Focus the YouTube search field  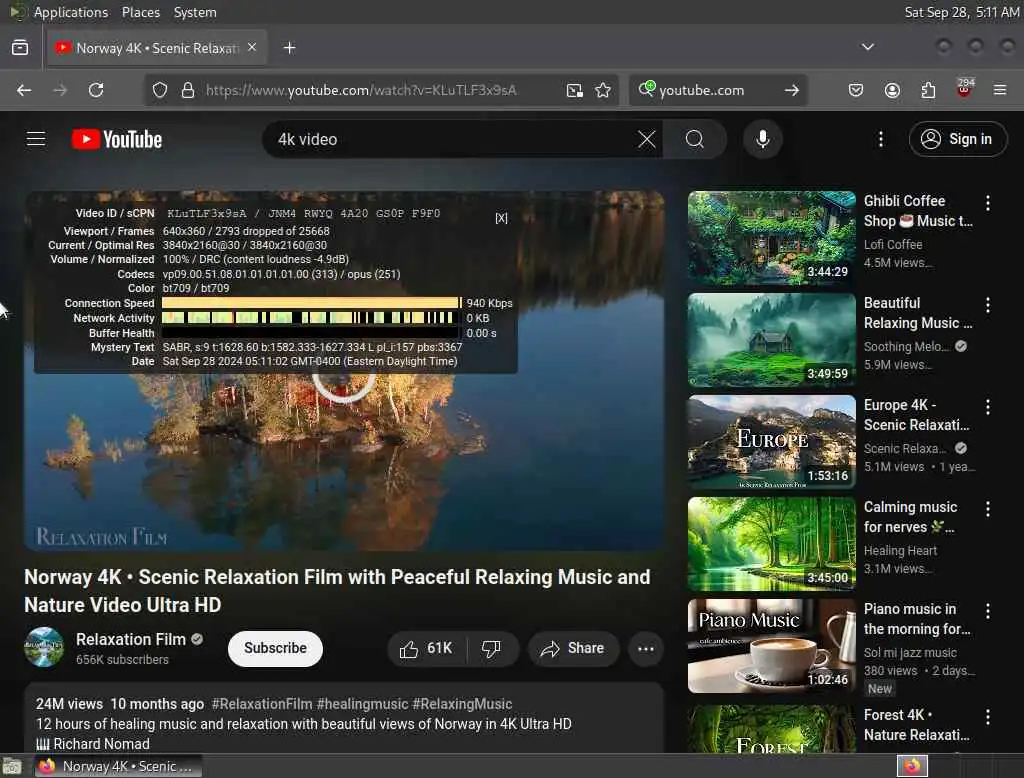[451, 139]
